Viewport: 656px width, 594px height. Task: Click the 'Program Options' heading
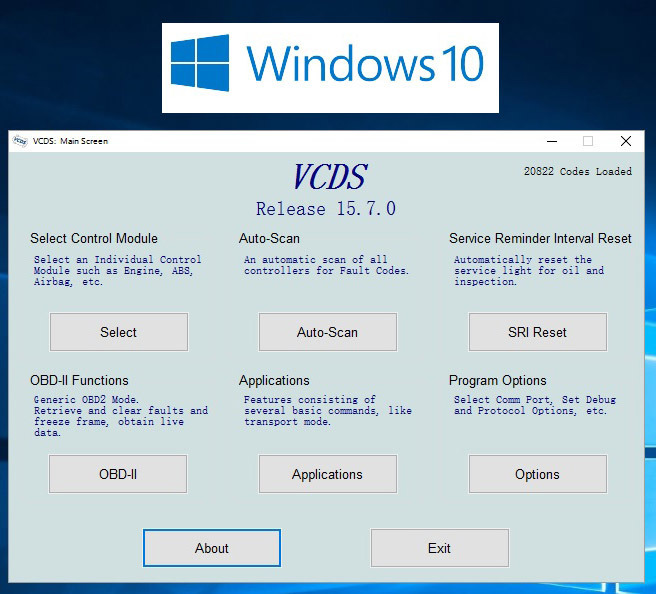[497, 381]
